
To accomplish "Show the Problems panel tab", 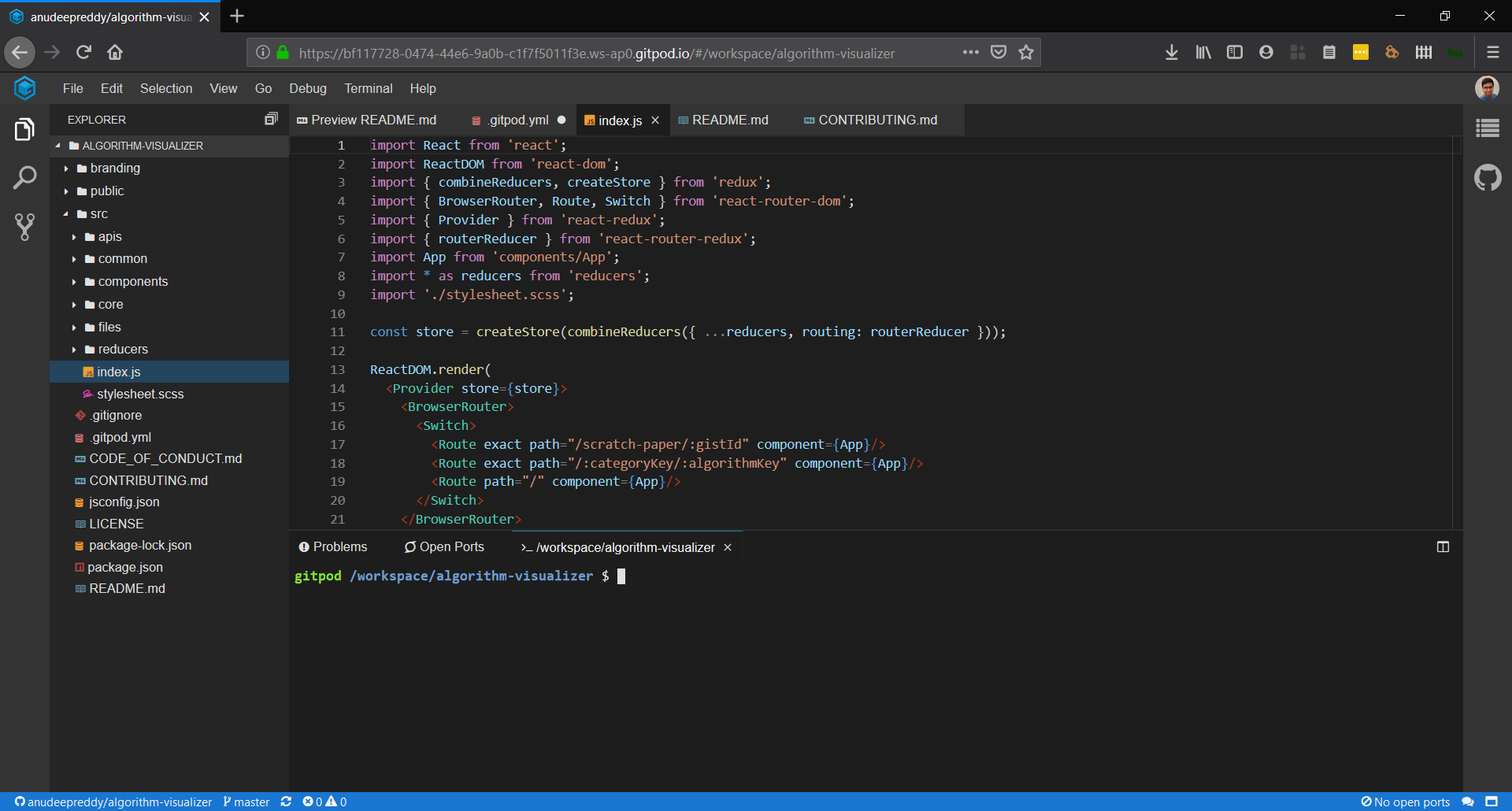I will coord(333,546).
